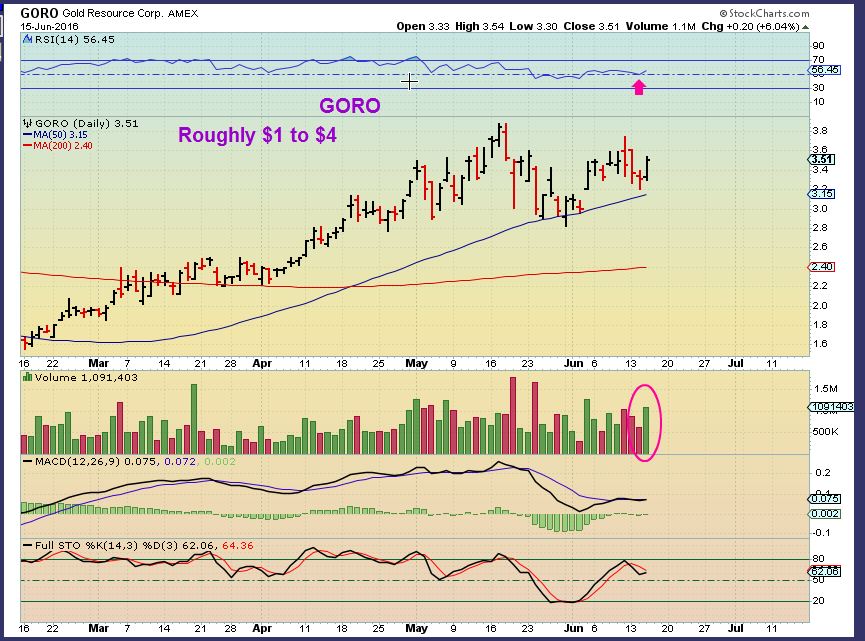This screenshot has height=641, width=865.
Task: Click the AMEX exchange label
Action: coord(183,13)
